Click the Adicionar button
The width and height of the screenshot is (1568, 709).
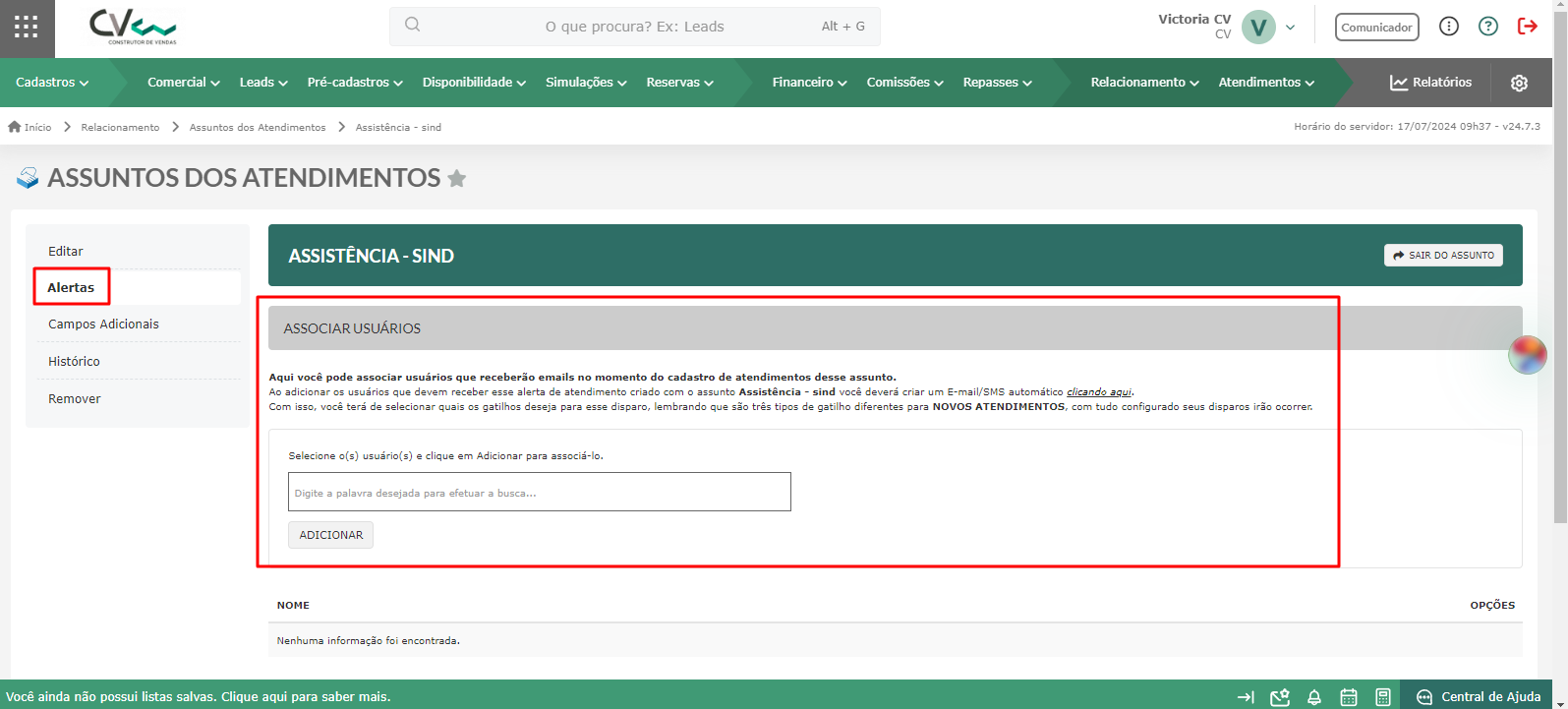coord(330,535)
